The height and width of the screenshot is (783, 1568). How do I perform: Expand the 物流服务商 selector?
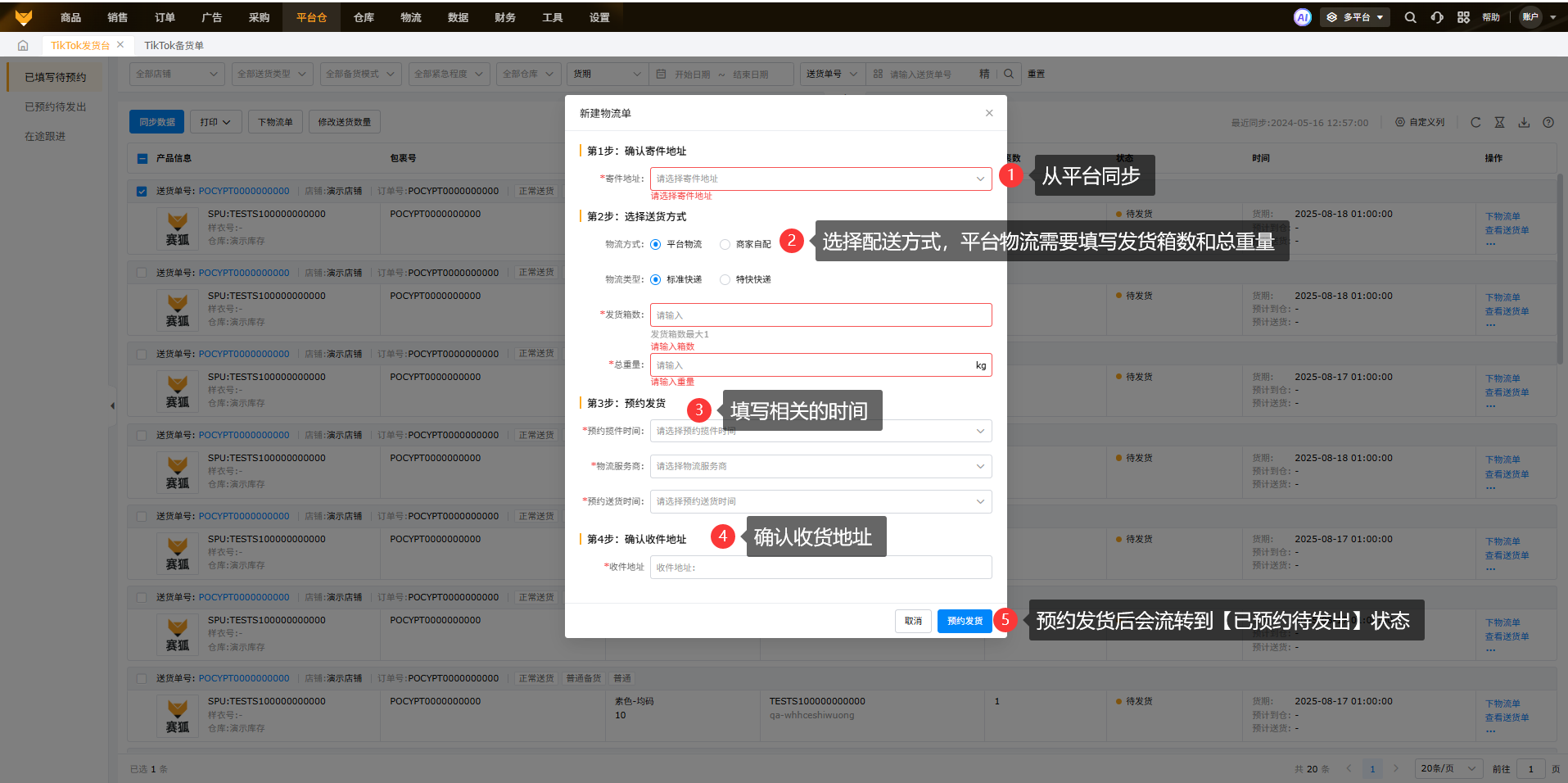click(820, 466)
